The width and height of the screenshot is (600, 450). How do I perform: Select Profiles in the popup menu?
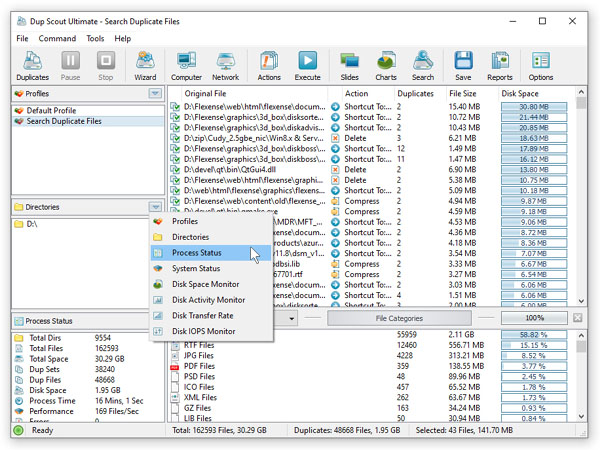pyautogui.click(x=211, y=222)
